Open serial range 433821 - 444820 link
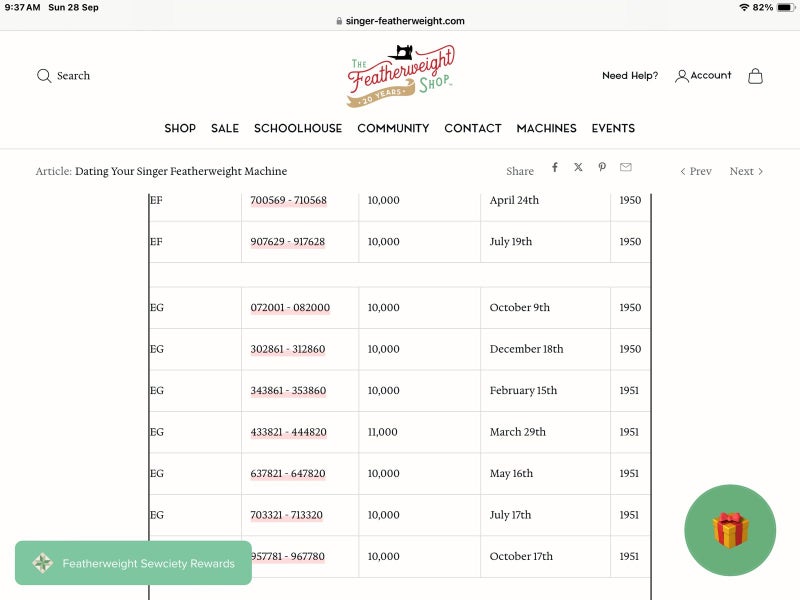 tap(288, 432)
